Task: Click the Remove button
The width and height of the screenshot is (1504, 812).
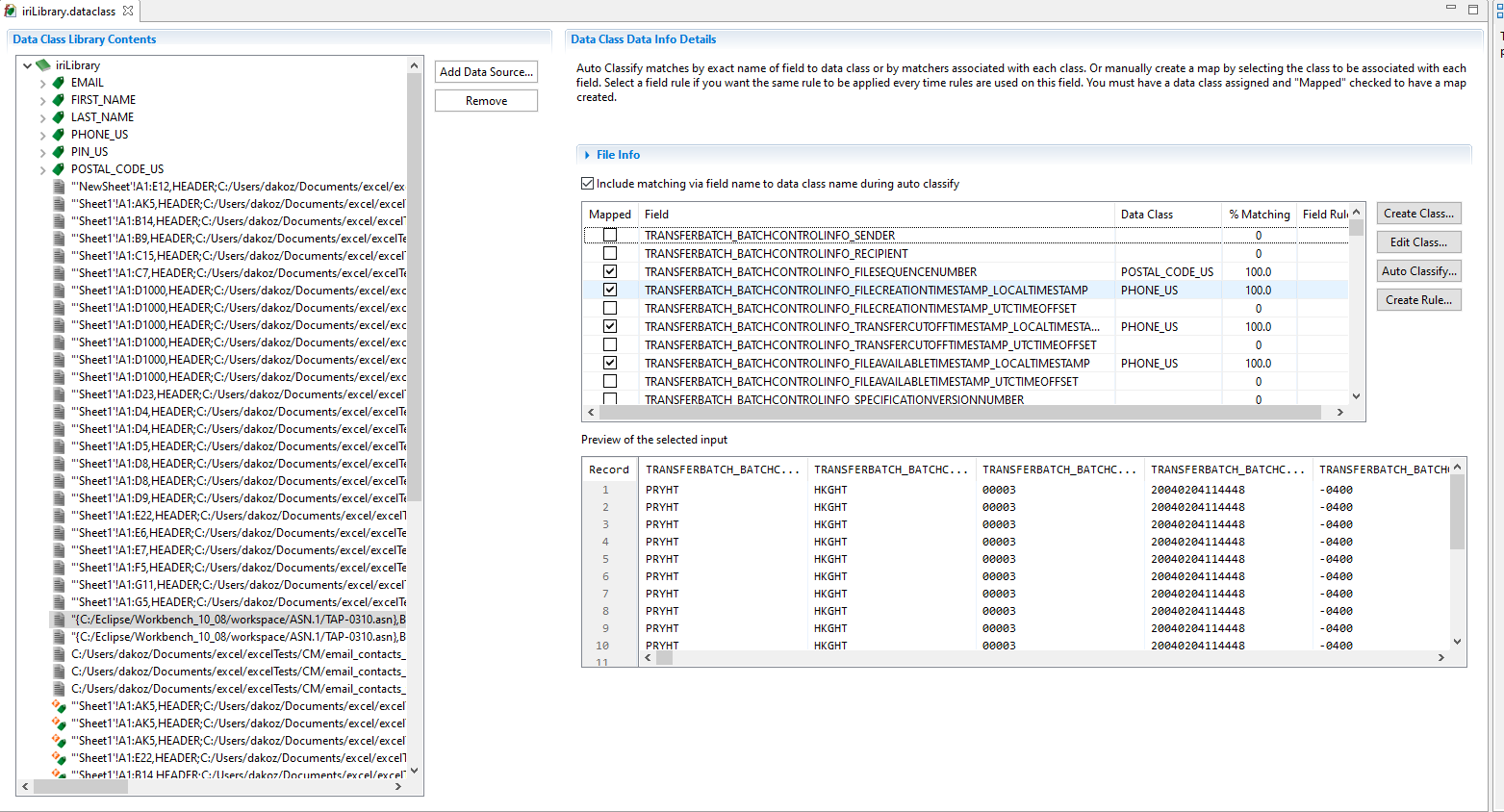Action: point(486,101)
